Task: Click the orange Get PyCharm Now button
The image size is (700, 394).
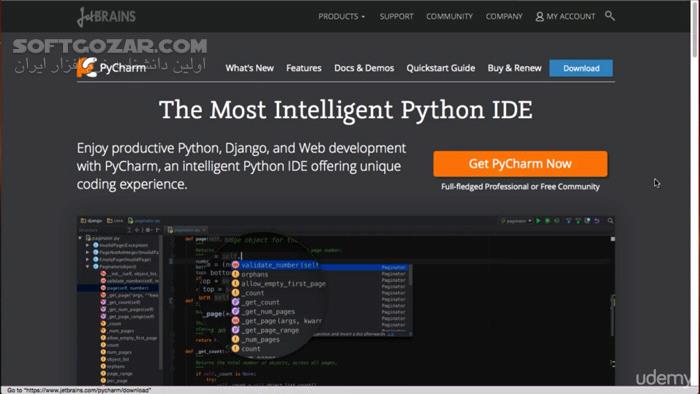Action: (x=520, y=164)
